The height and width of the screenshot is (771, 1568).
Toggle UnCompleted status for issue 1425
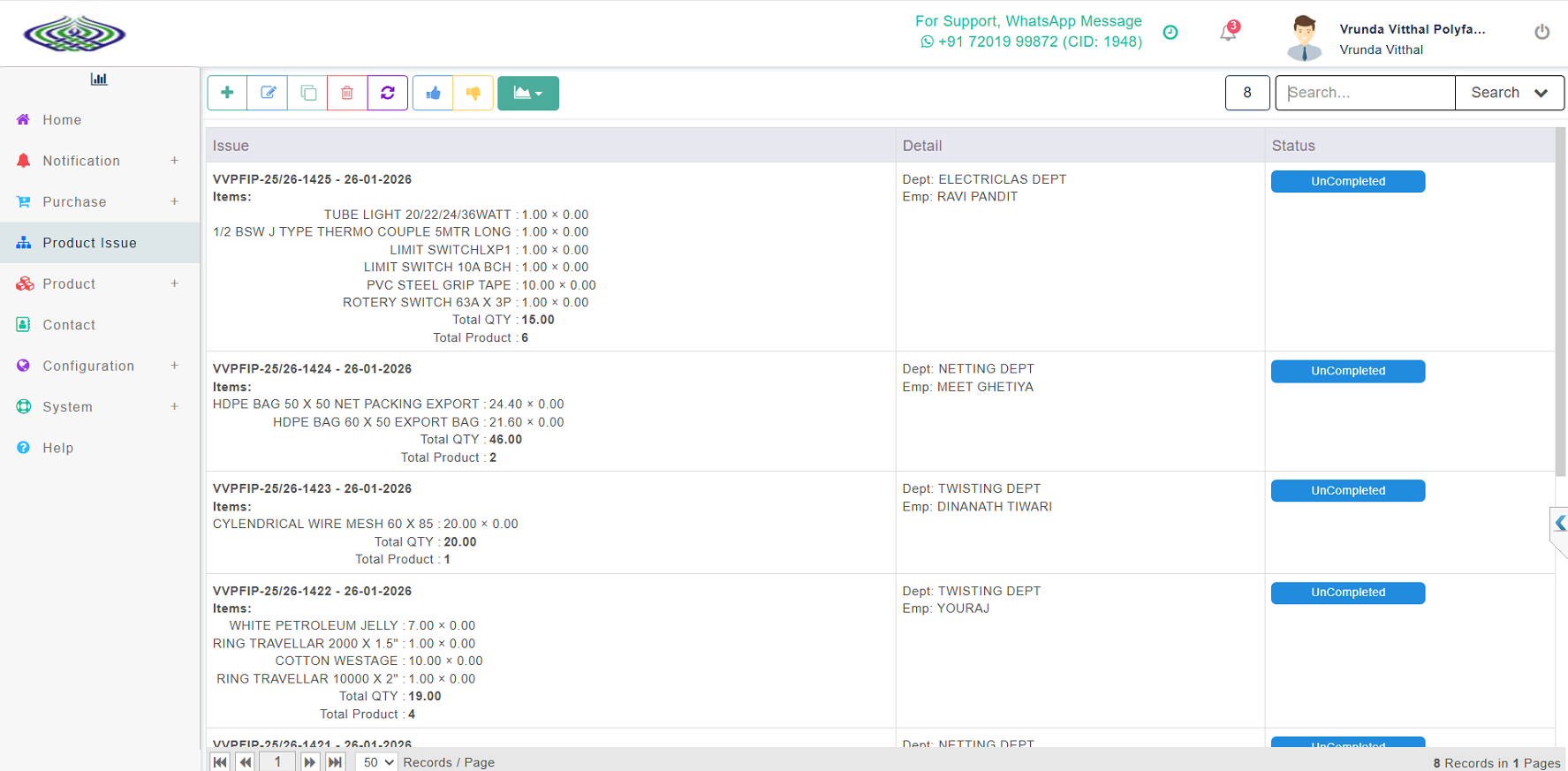pos(1347,181)
